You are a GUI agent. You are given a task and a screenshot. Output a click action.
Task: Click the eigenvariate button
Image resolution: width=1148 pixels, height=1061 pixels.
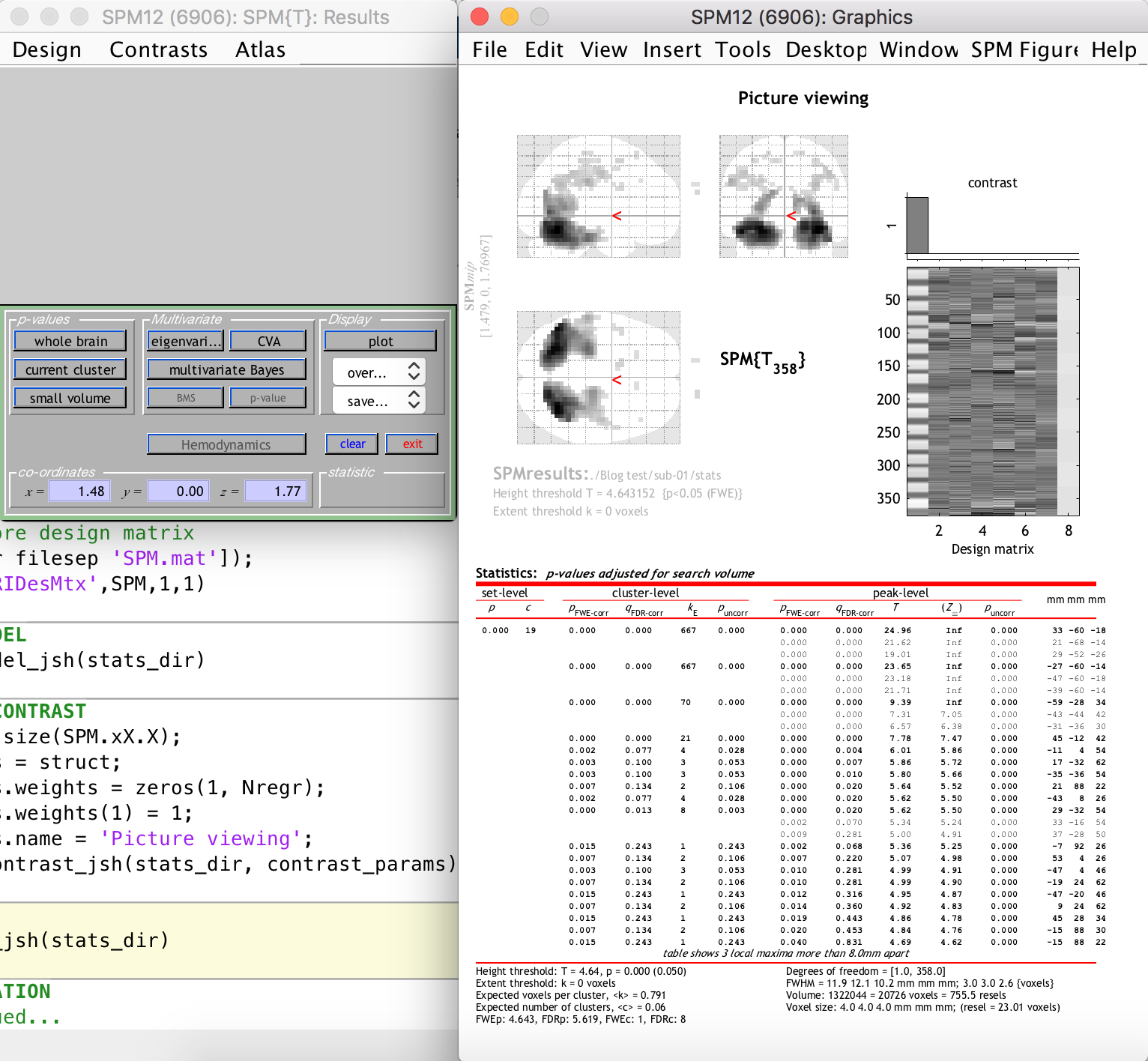click(x=186, y=341)
